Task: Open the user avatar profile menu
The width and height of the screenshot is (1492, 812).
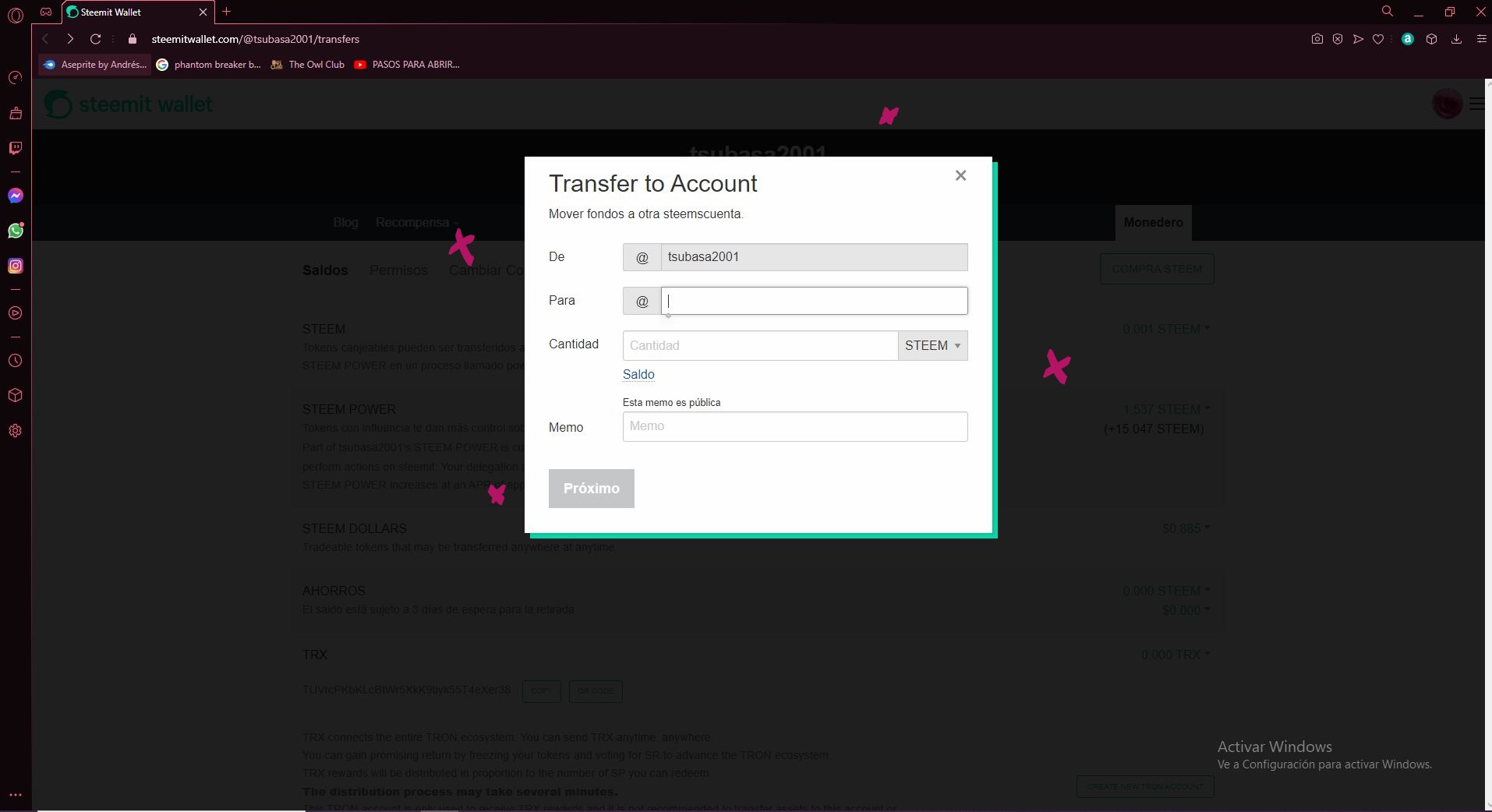Action: tap(1447, 104)
